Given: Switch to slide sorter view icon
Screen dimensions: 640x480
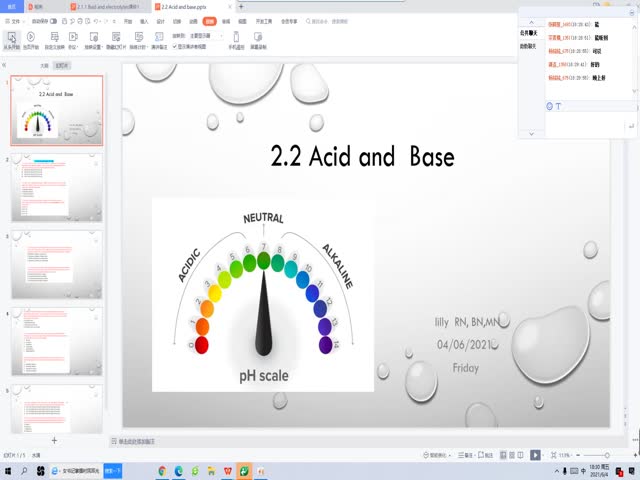Looking at the screenshot, I should coord(512,455).
